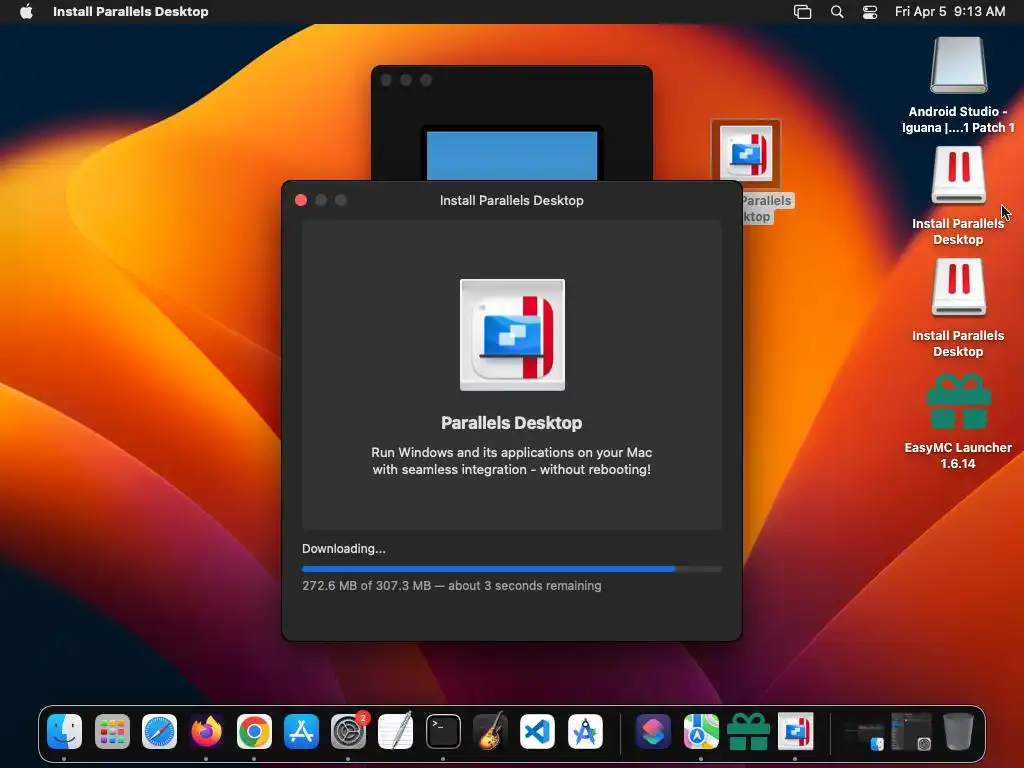
Task: Click the date and time in the menu bar
Action: tap(950, 11)
